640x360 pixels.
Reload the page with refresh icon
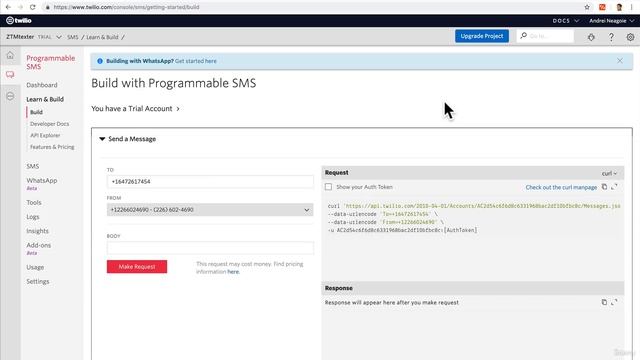click(33, 7)
